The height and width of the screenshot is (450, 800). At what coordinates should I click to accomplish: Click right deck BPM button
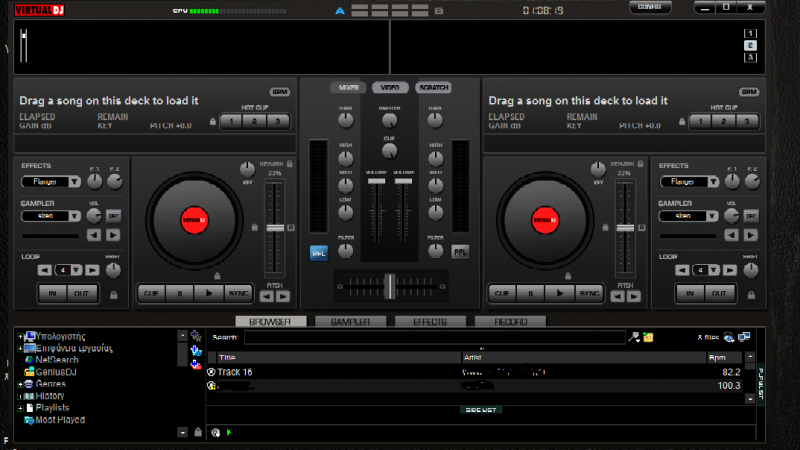pyautogui.click(x=749, y=92)
